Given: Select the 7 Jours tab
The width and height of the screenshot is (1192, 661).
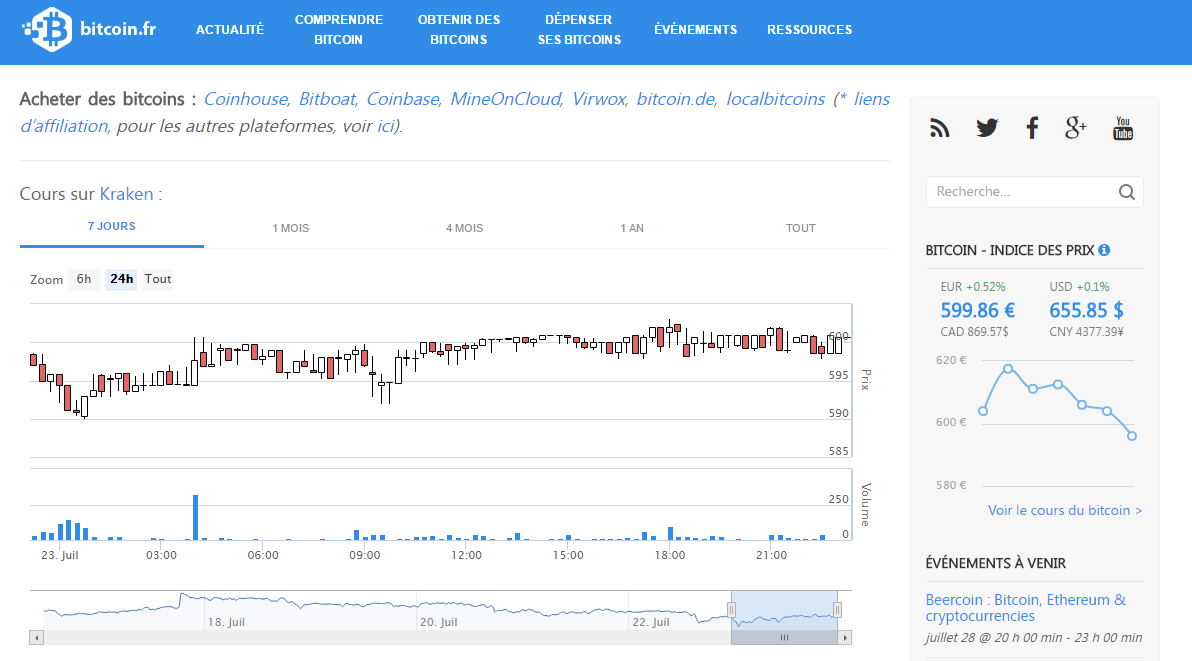Looking at the screenshot, I should pos(112,226).
